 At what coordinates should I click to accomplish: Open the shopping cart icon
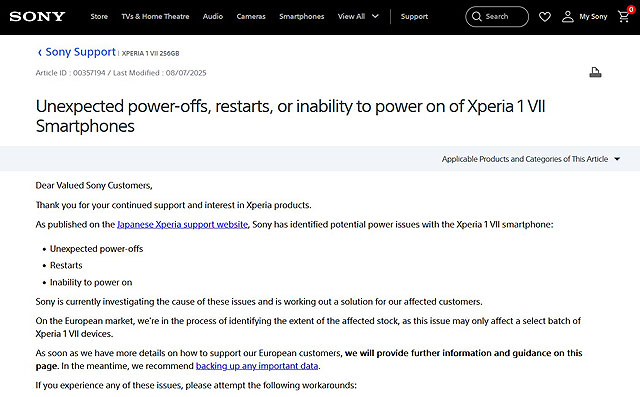pyautogui.click(x=624, y=16)
